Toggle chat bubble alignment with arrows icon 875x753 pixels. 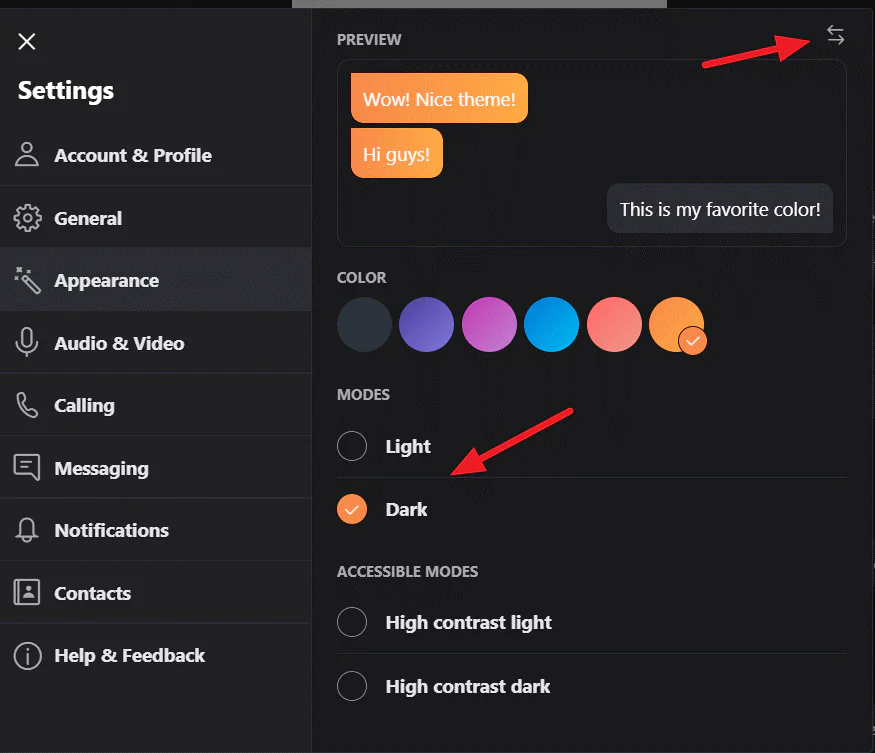(836, 34)
